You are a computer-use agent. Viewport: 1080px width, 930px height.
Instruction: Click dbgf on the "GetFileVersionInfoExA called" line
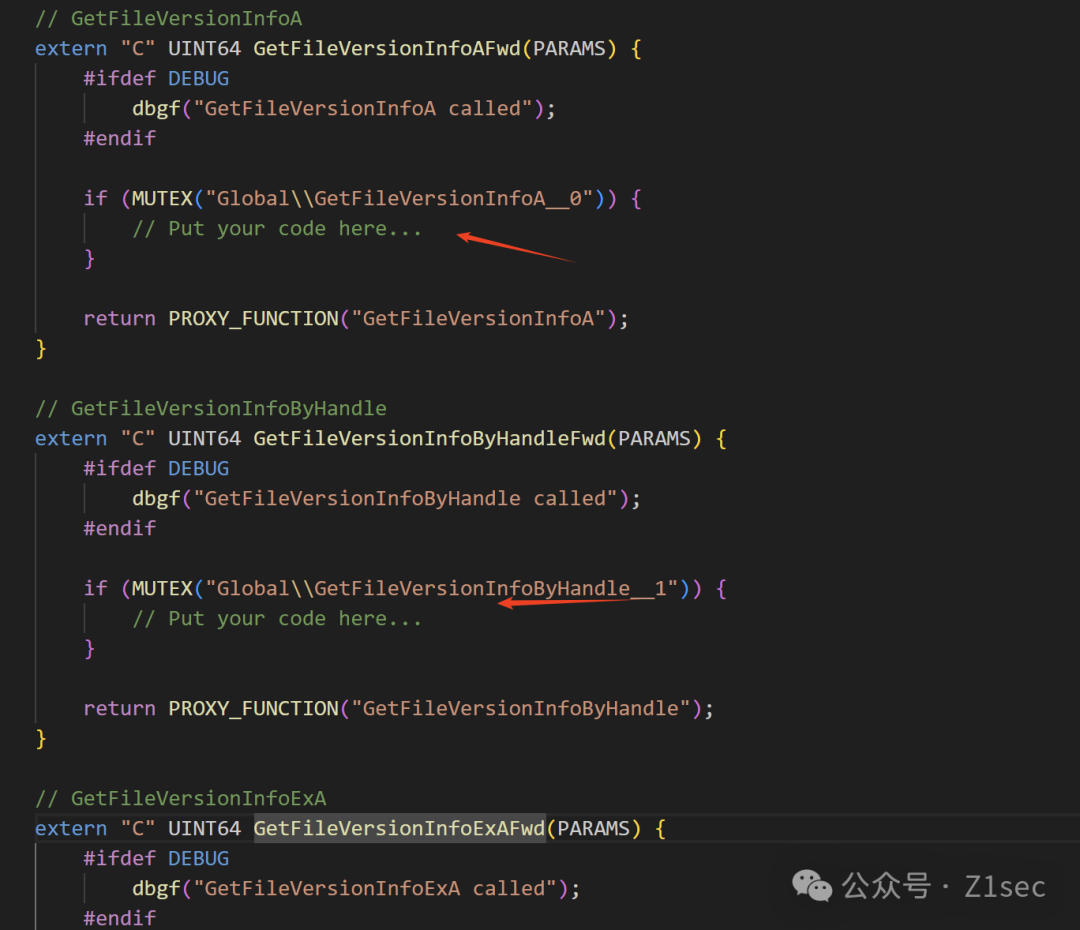(156, 889)
